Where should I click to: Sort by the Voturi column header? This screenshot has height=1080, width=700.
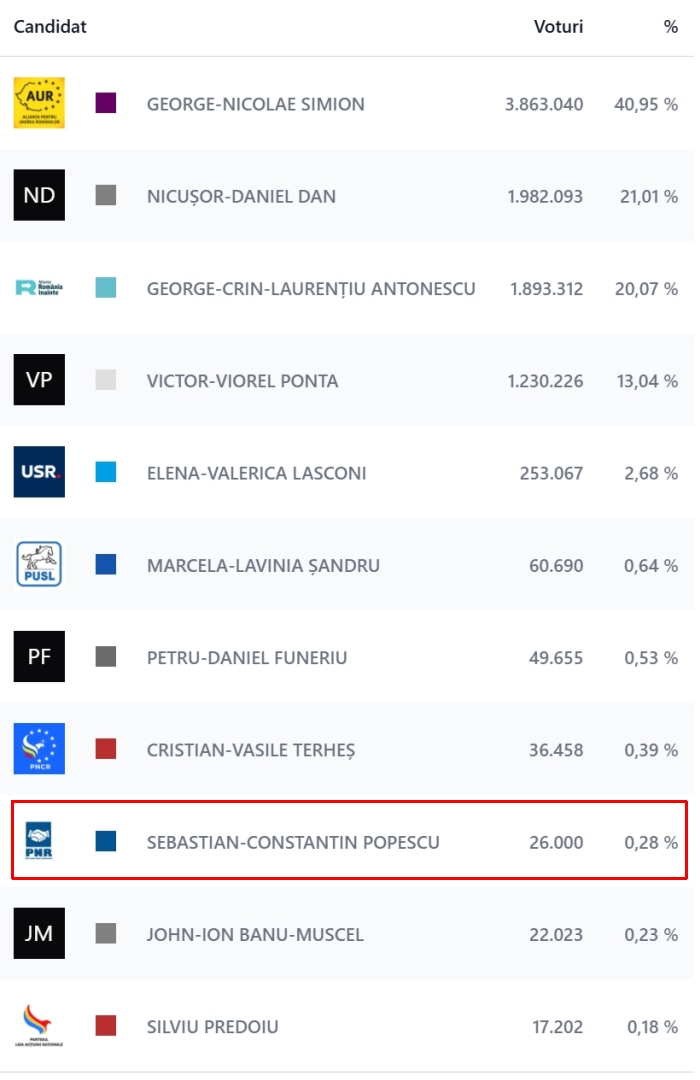(558, 27)
